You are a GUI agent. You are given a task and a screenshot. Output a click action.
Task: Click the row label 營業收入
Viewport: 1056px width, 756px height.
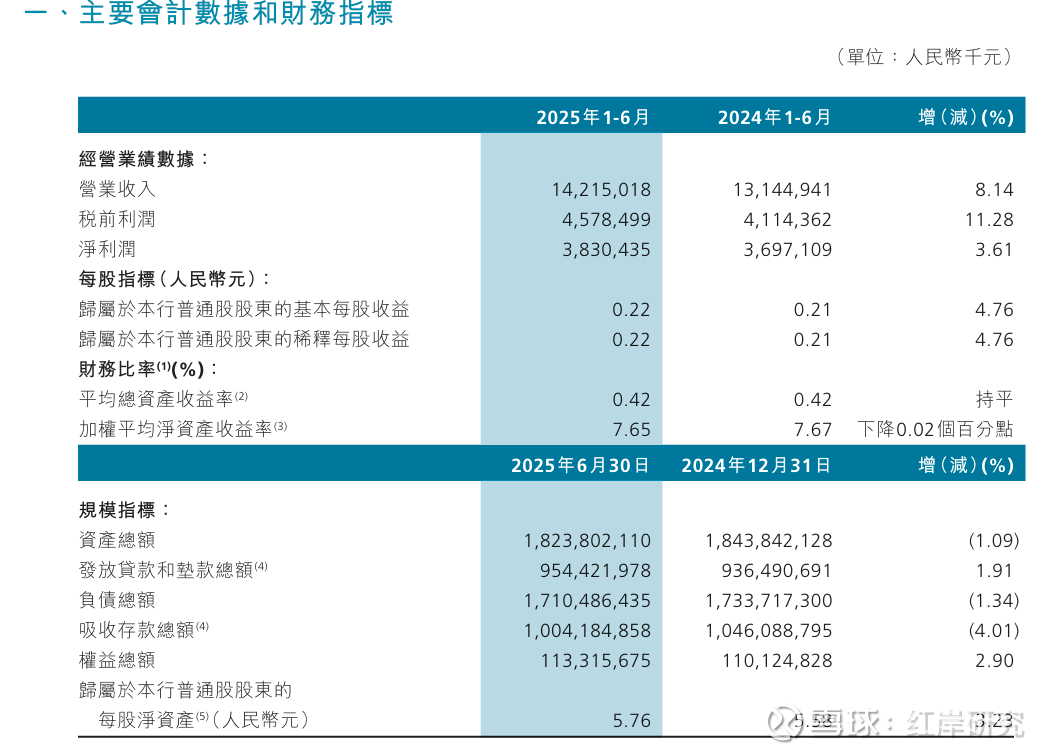click(x=117, y=190)
